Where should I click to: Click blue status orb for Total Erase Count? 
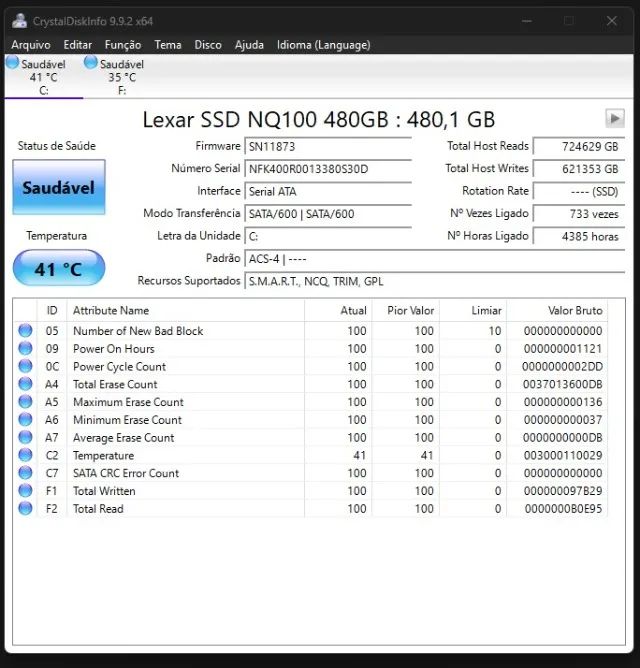(25, 384)
